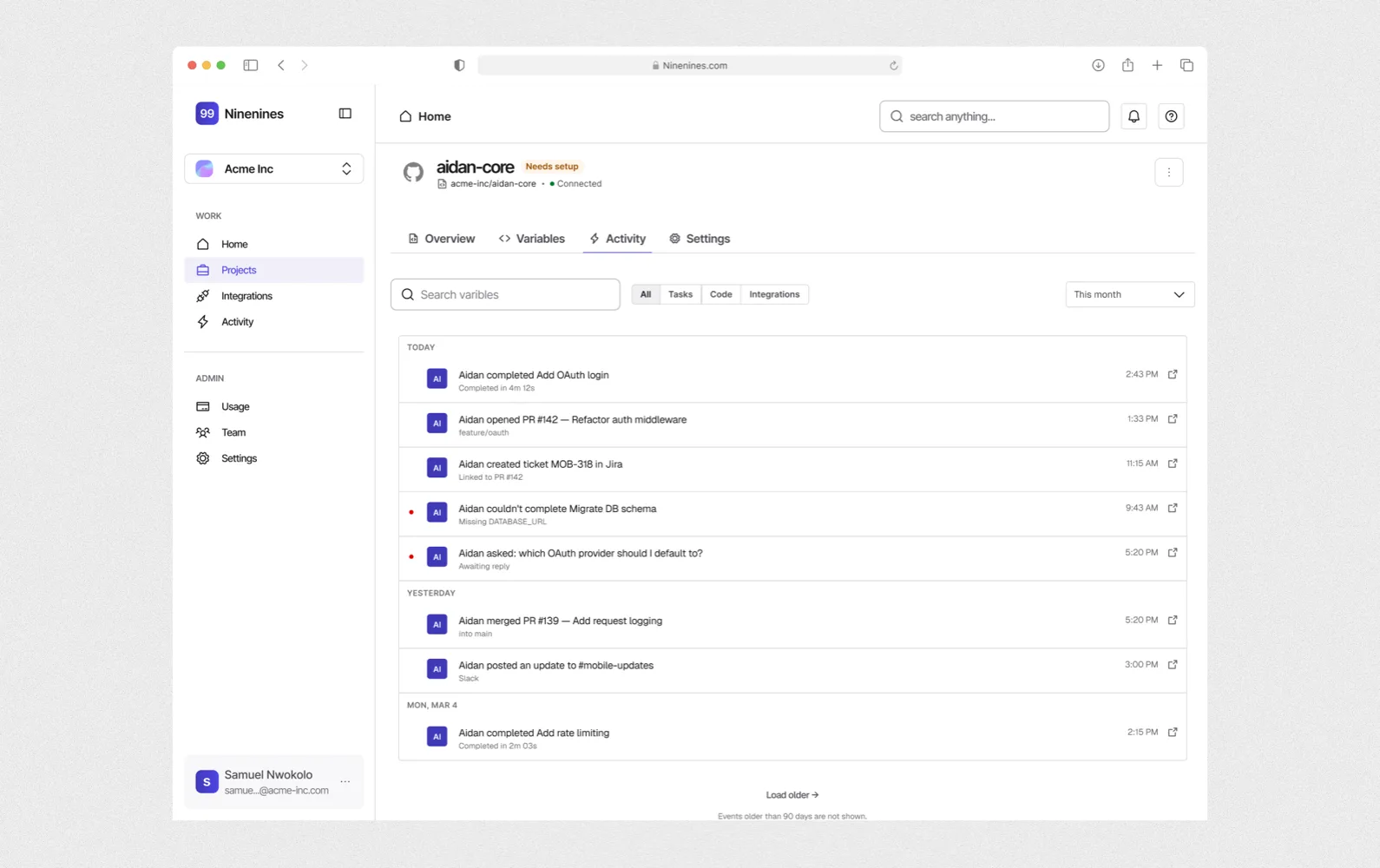Screen dimensions: 1380x868
Task: Reload the Ninenines.com page
Action: click(x=893, y=65)
